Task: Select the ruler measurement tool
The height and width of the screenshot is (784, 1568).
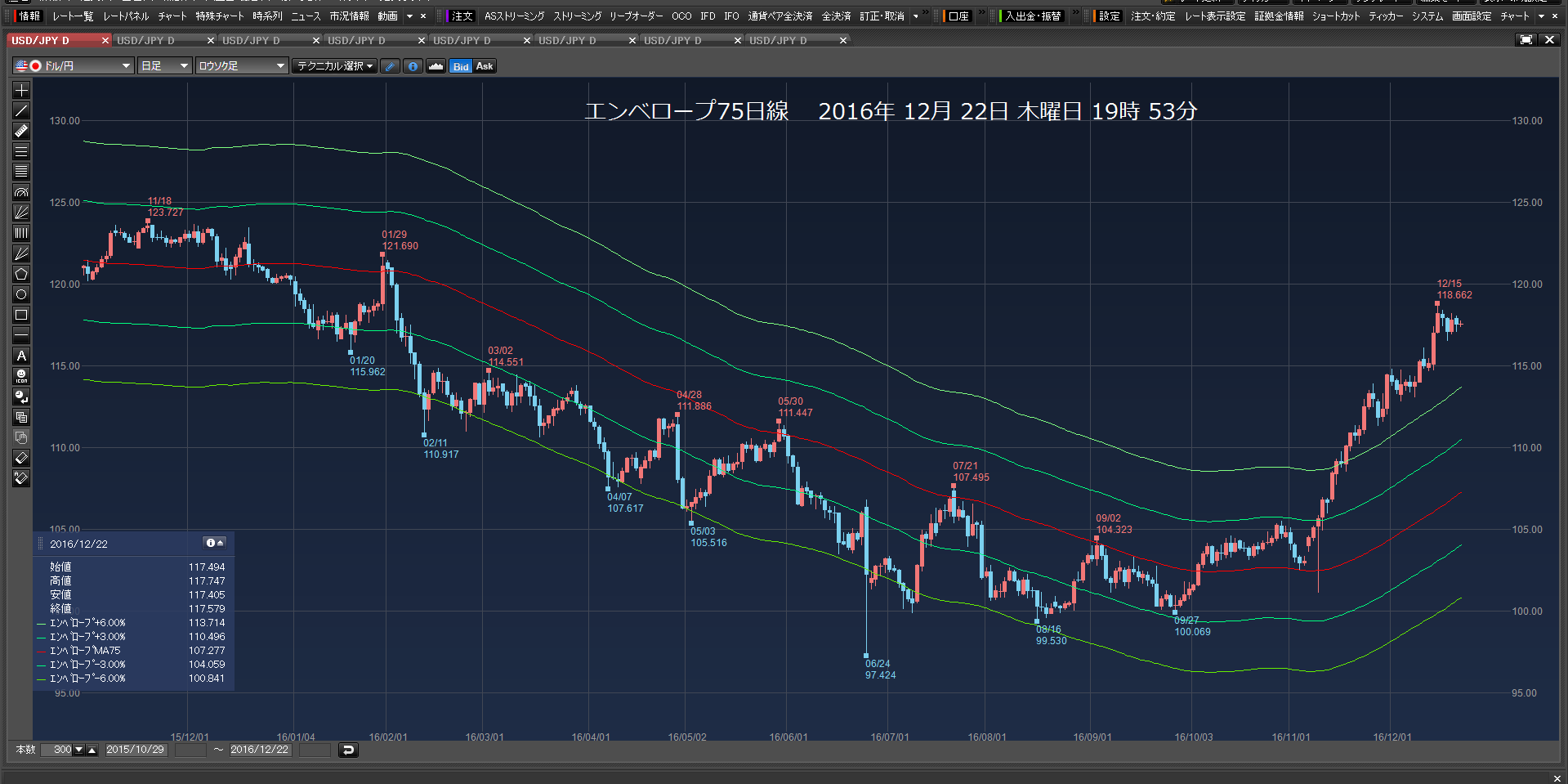Action: [x=21, y=131]
